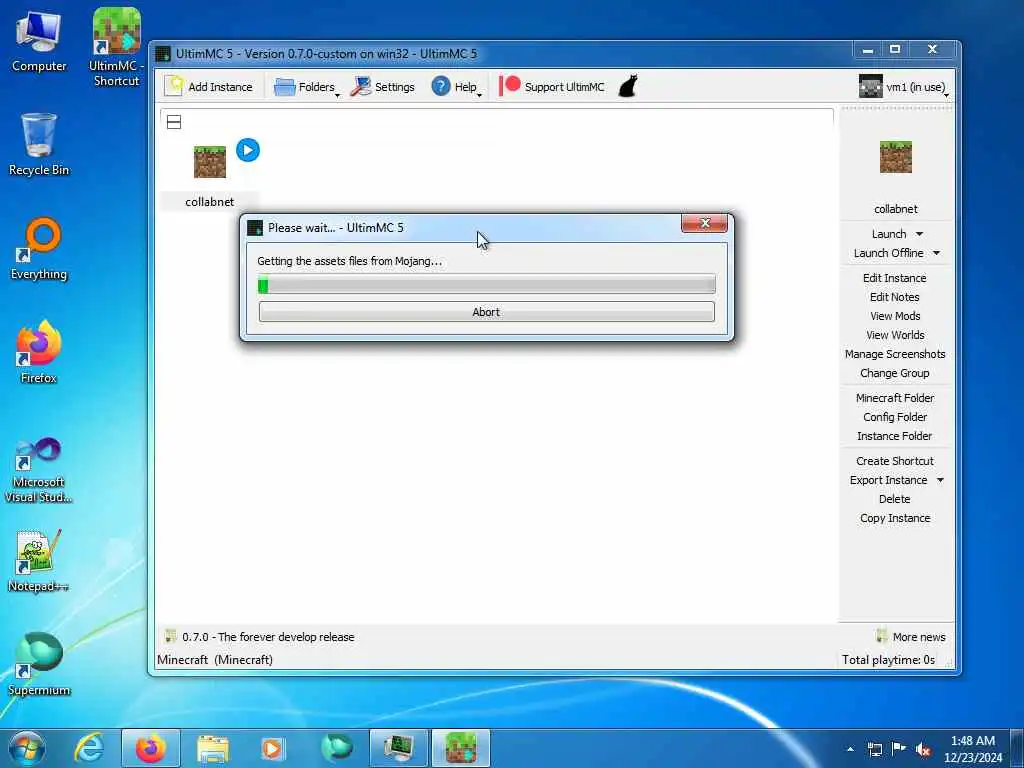1024x768 pixels.
Task: Select Everything desktop shortcut
Action: click(x=39, y=249)
